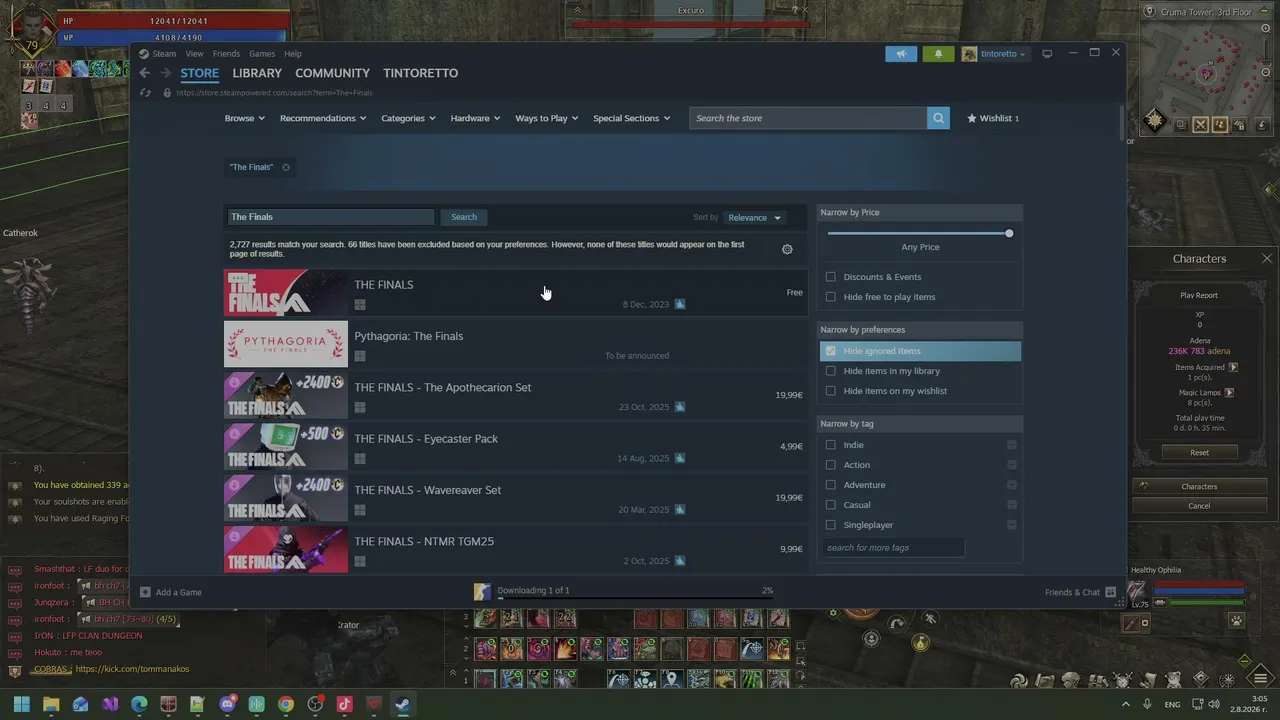This screenshot has width=1280, height=720.
Task: Click "search for more tags" field
Action: pyautogui.click(x=893, y=548)
